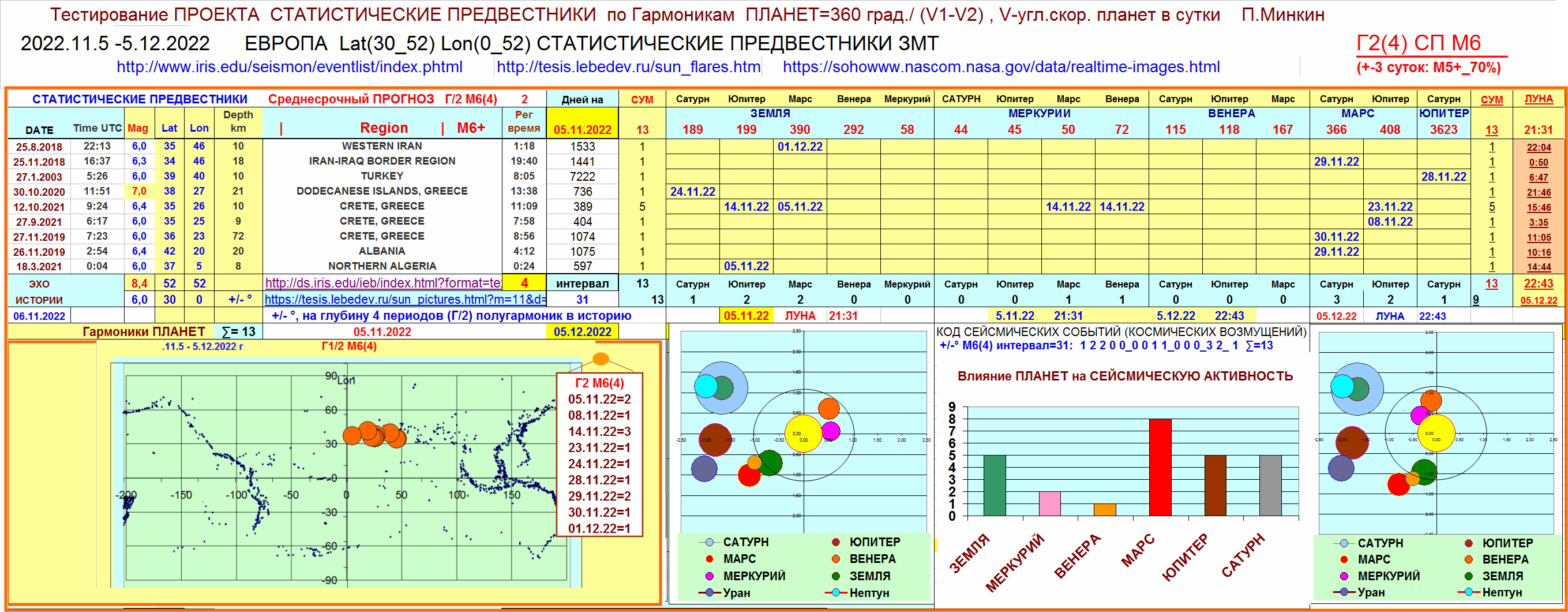Select the magnitude cell 7,0
The image size is (1568, 612).
pyautogui.click(x=139, y=191)
